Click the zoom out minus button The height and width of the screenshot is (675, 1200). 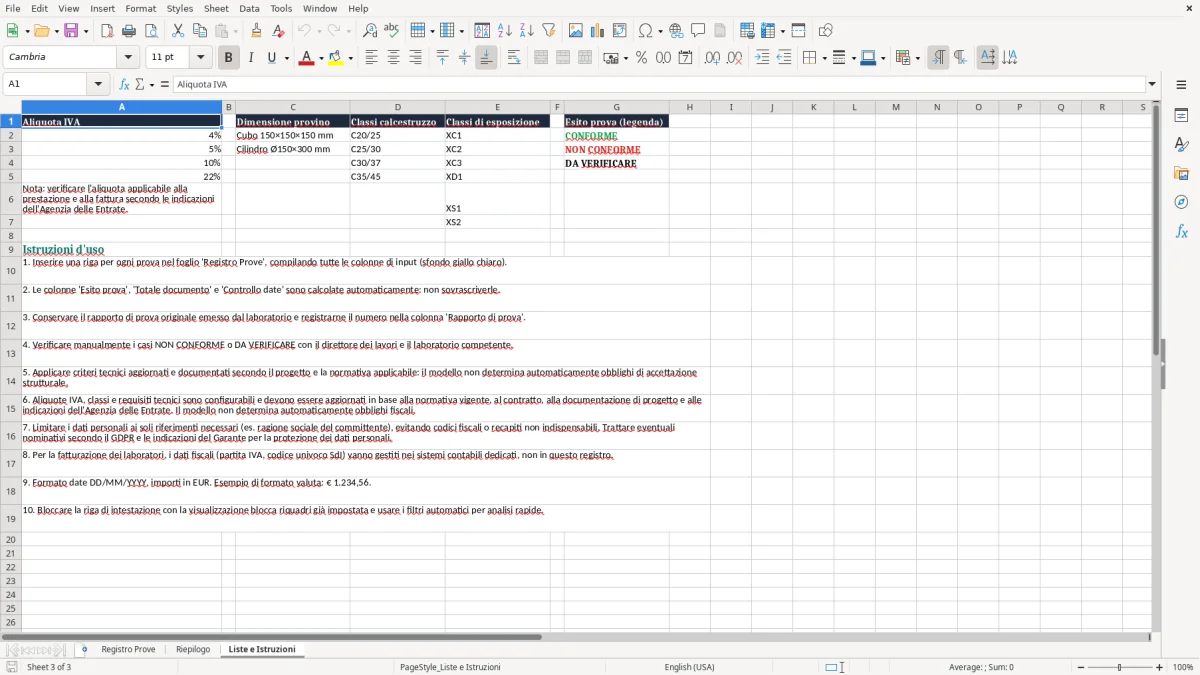[1079, 667]
